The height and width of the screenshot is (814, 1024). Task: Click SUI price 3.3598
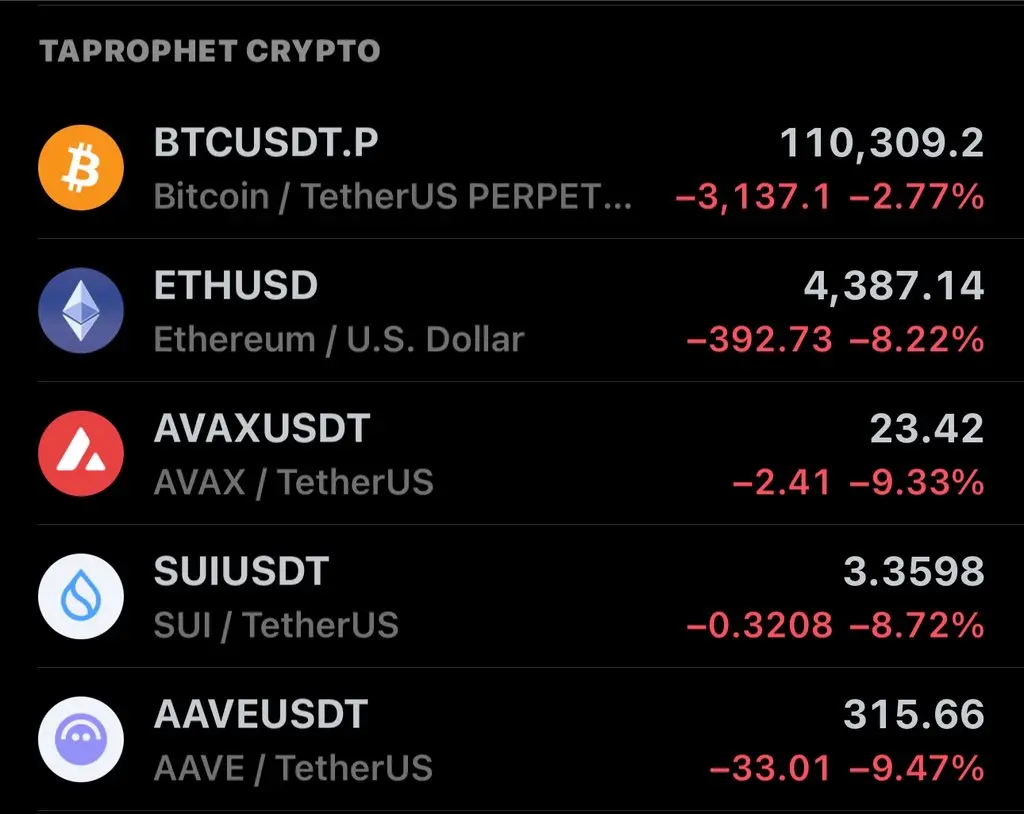(914, 572)
